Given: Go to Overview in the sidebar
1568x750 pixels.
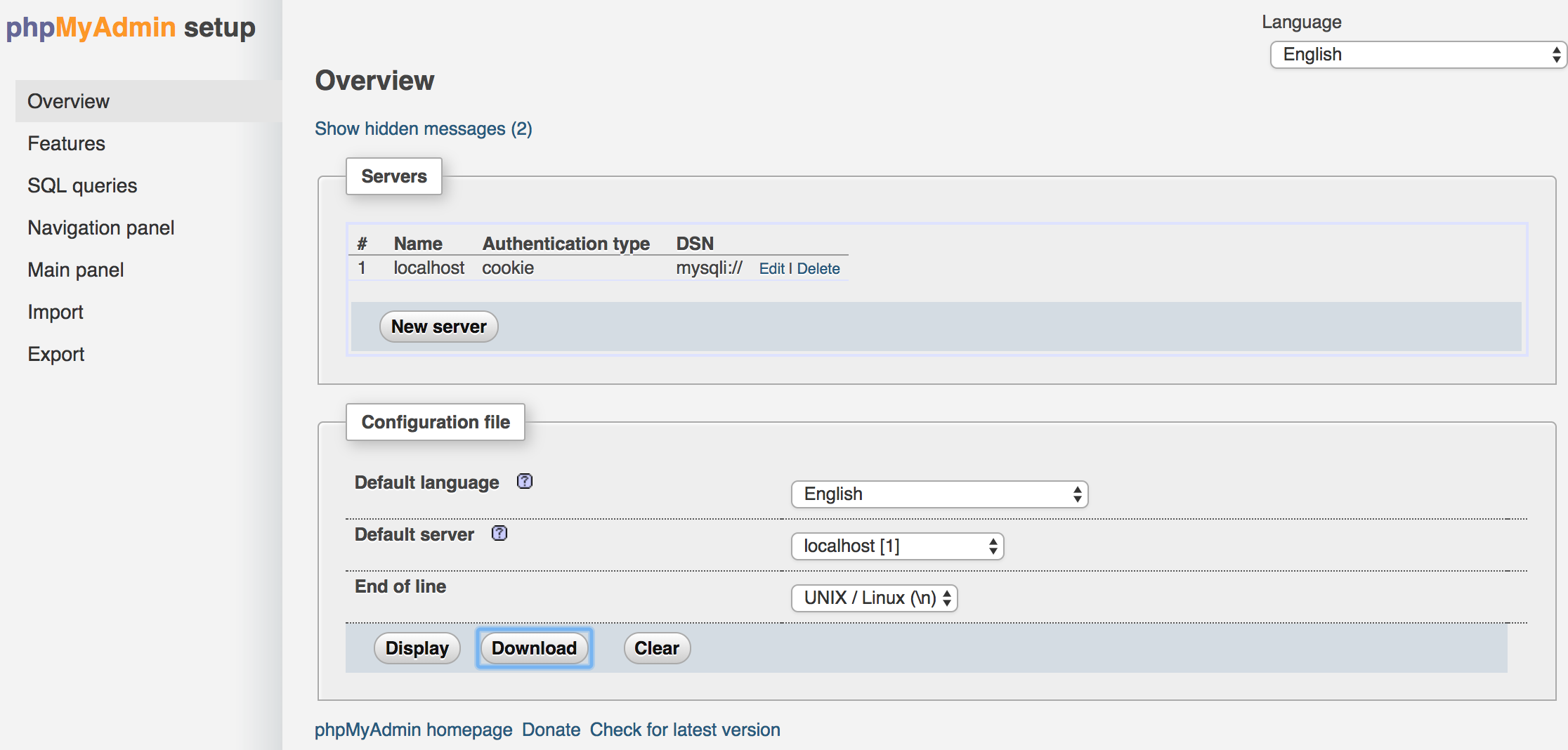Looking at the screenshot, I should [x=148, y=101].
